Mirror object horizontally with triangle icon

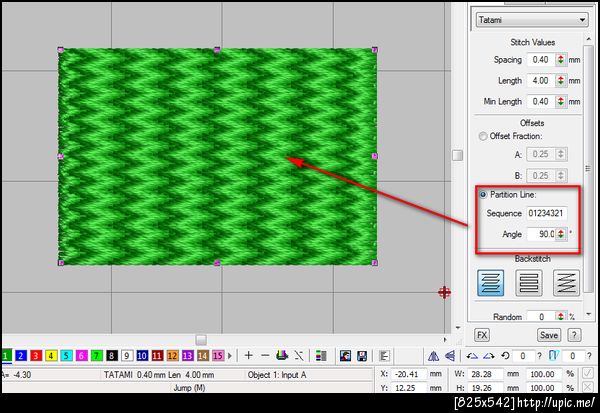point(434,356)
